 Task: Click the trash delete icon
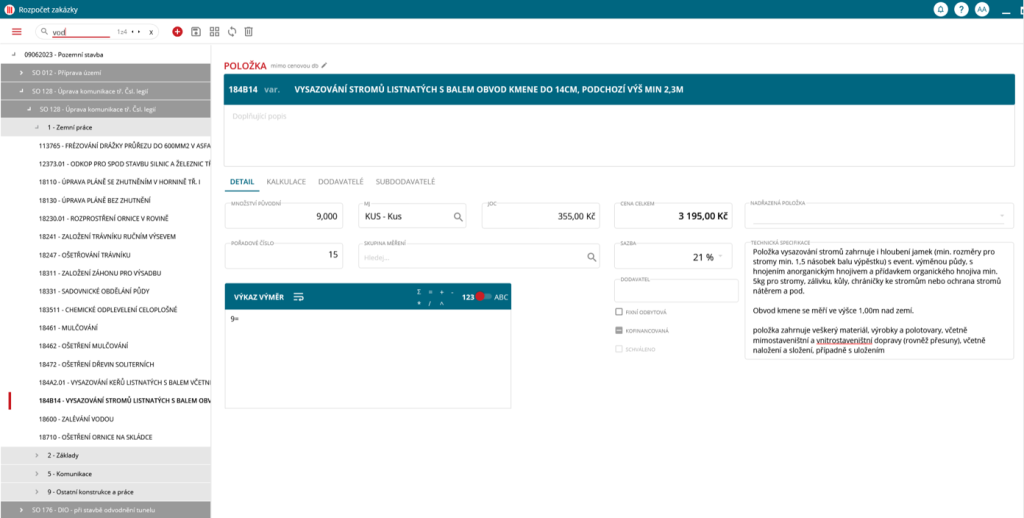pos(249,32)
